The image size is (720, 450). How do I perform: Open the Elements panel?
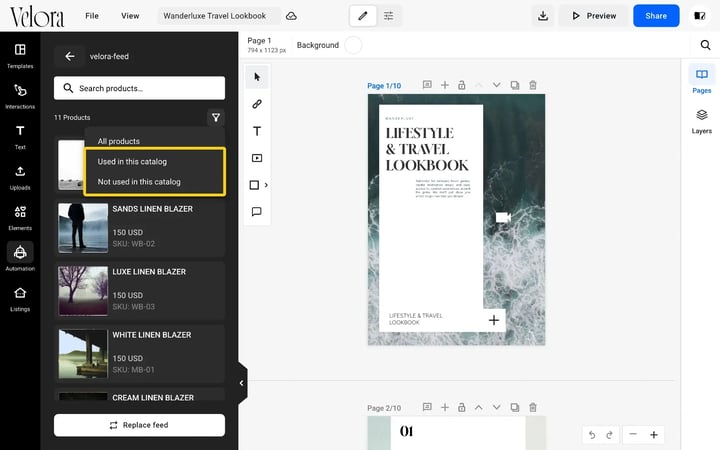pyautogui.click(x=20, y=218)
